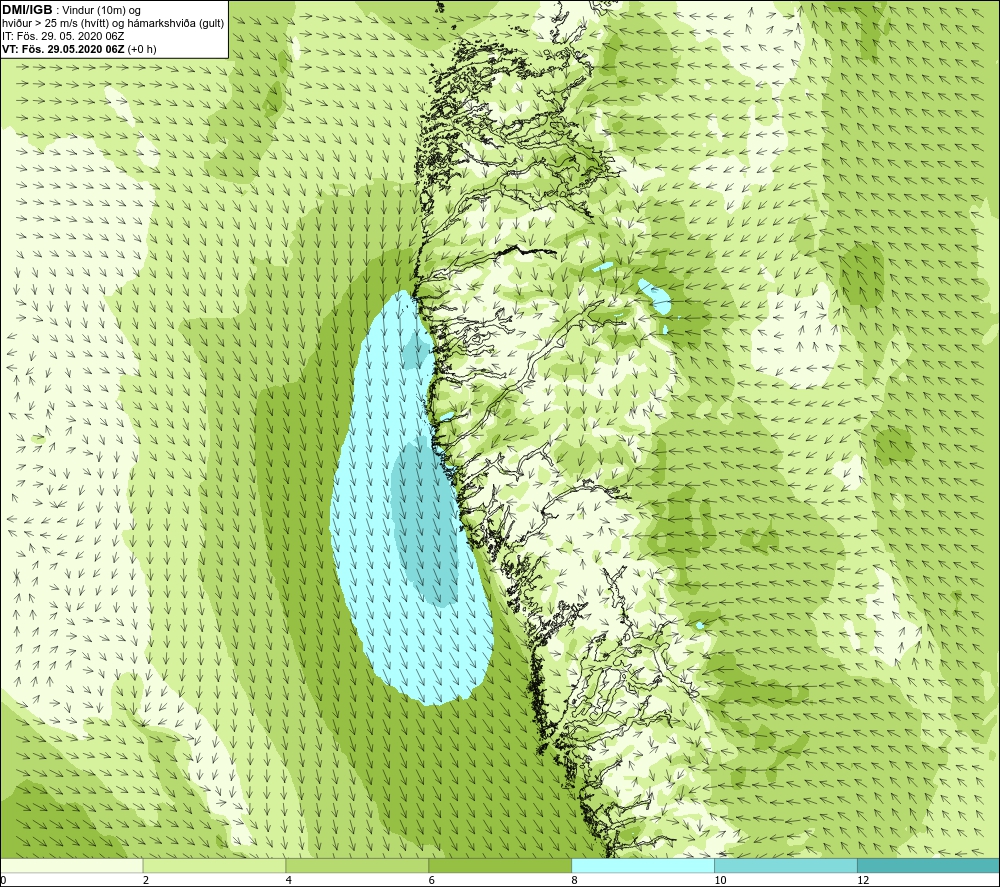
Task: Click the 2–4 m/s light green swatch
Action: [x=214, y=865]
